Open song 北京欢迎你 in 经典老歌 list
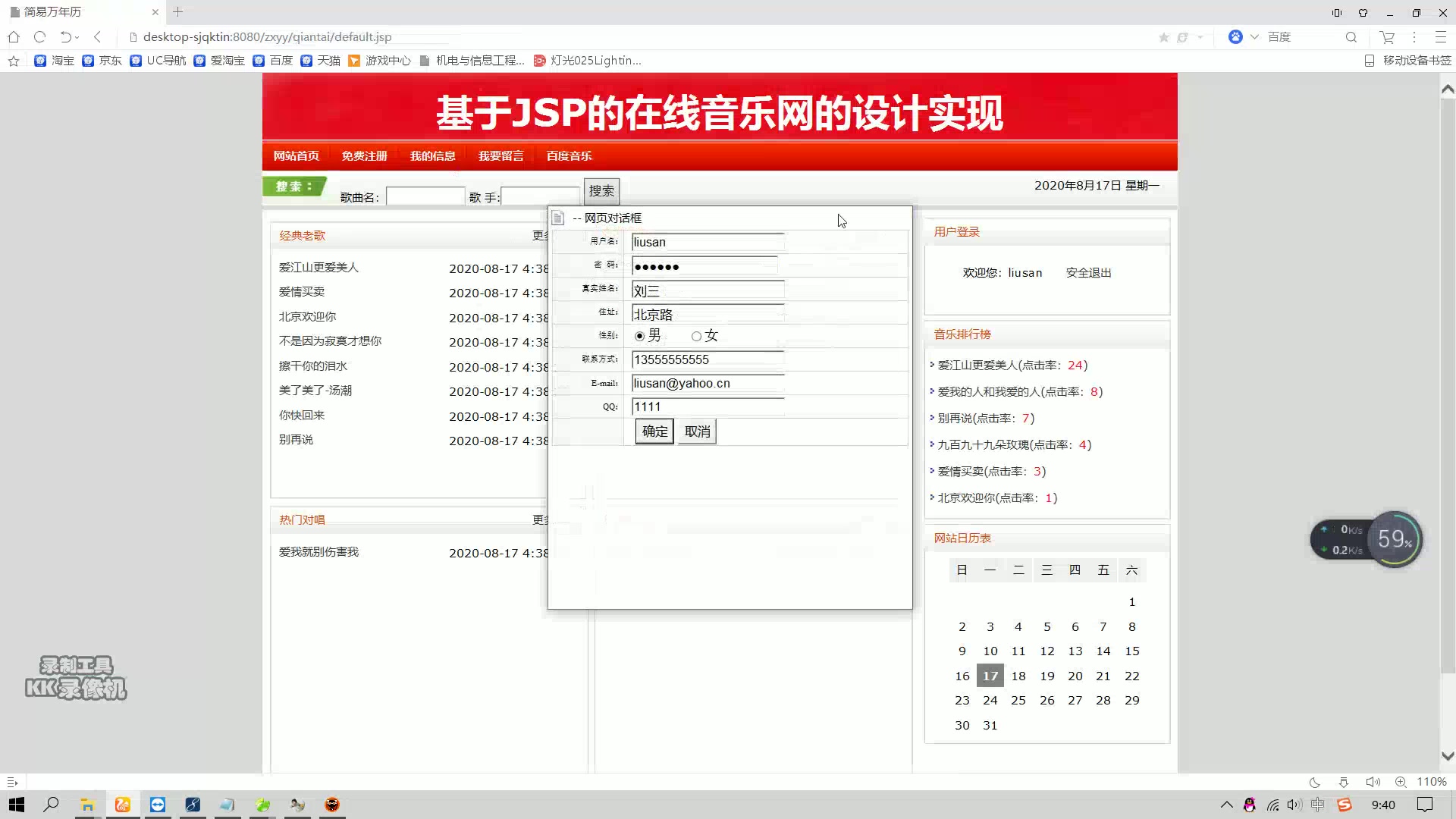The height and width of the screenshot is (819, 1456). tap(307, 316)
